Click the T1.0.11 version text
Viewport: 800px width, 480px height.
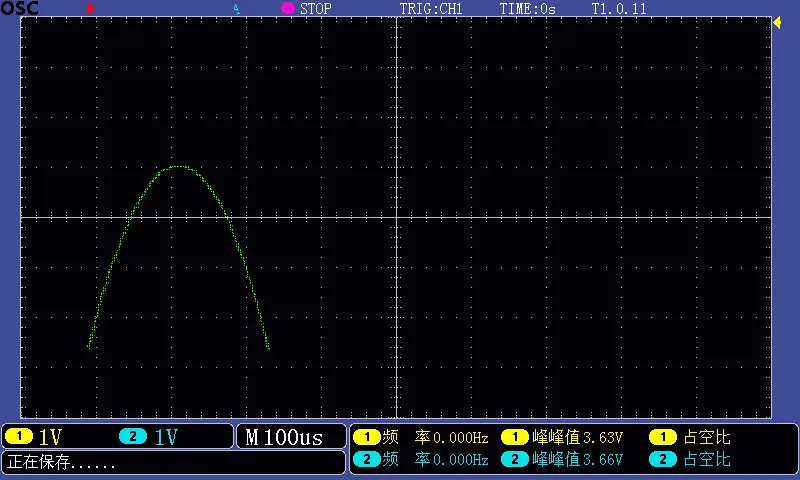(618, 9)
